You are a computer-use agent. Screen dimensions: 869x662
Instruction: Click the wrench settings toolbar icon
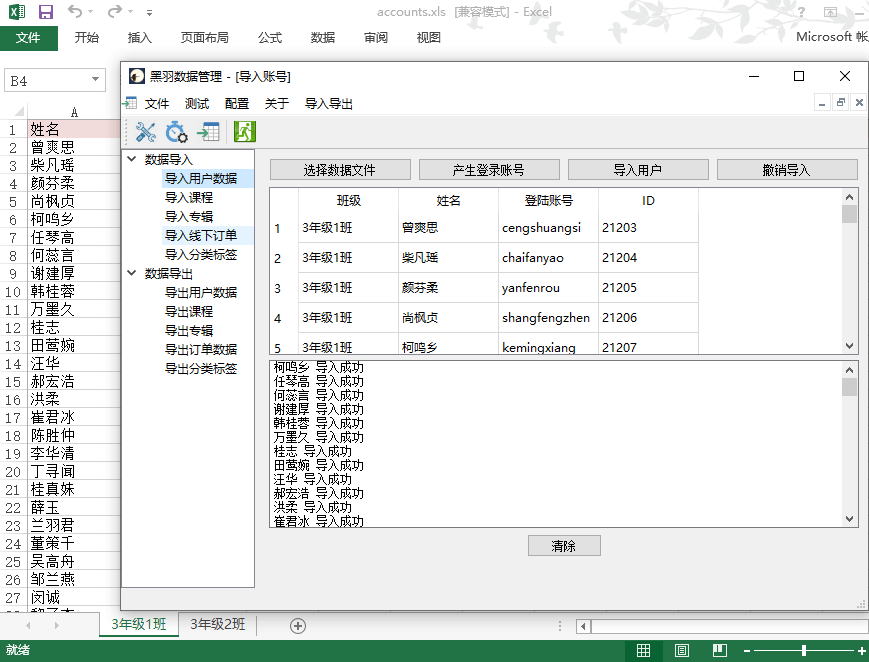(x=145, y=132)
